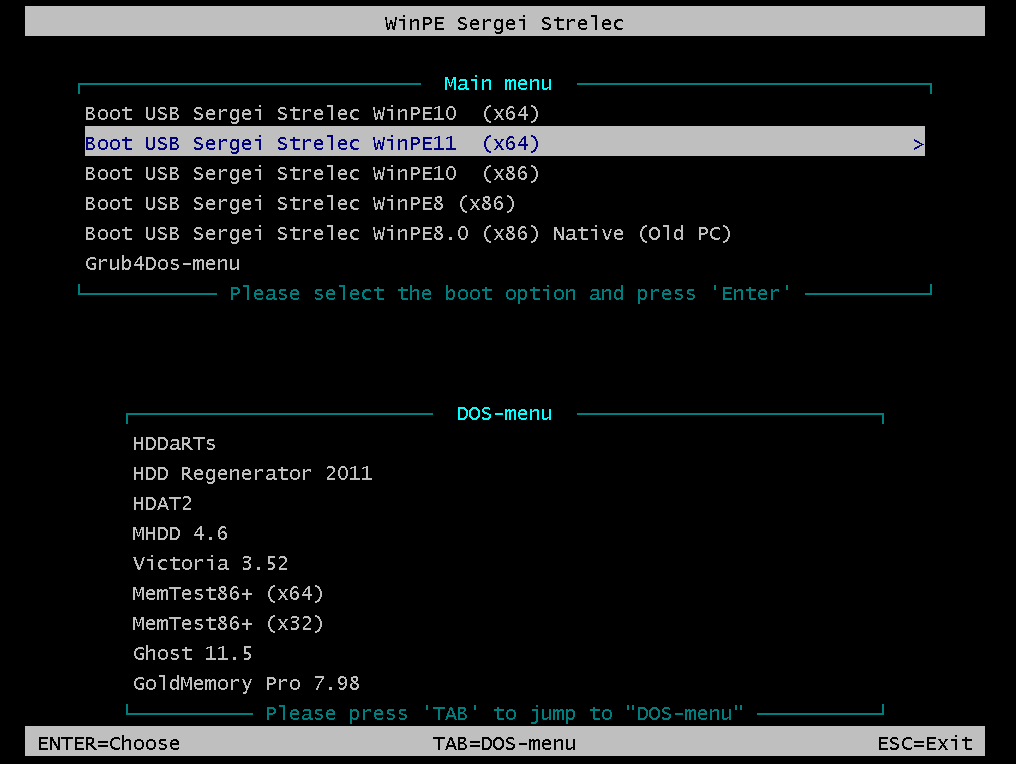This screenshot has width=1016, height=764.
Task: Click ENTER=Choose in the bottom bar
Action: tap(109, 743)
